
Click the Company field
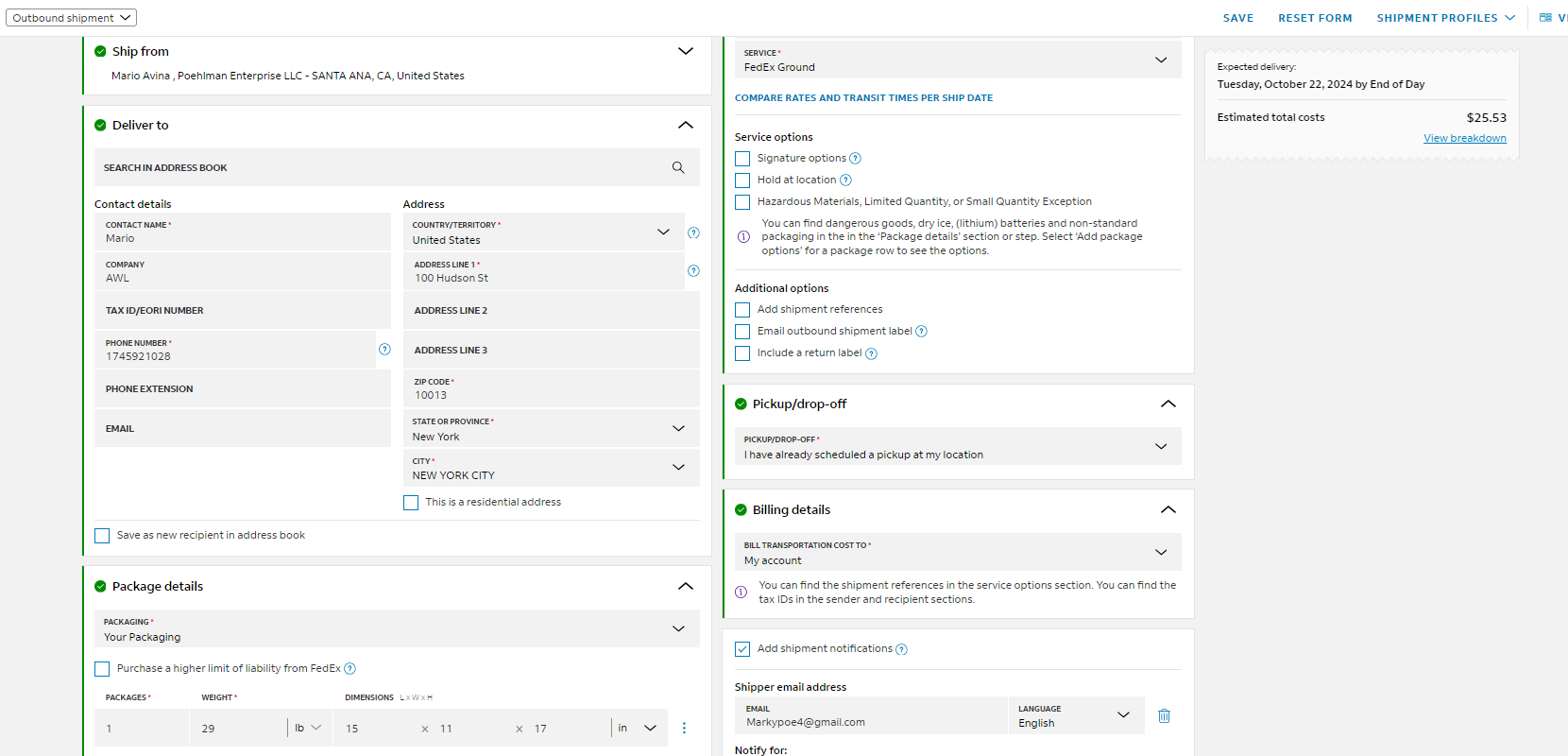click(243, 271)
